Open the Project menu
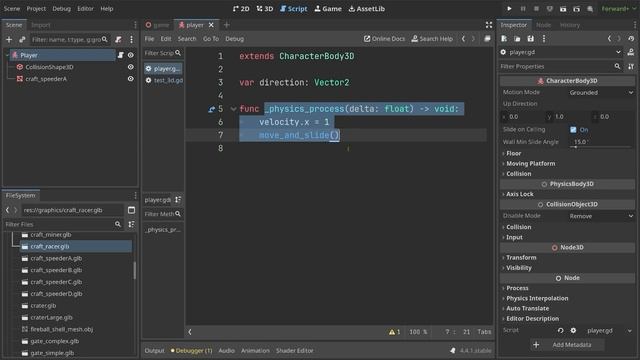The width and height of the screenshot is (640, 360). (x=36, y=9)
